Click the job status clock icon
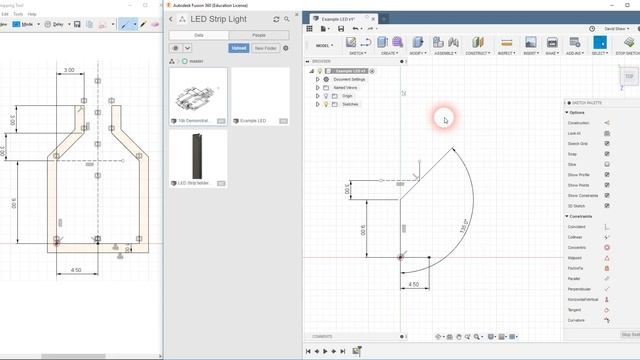 (x=592, y=29)
